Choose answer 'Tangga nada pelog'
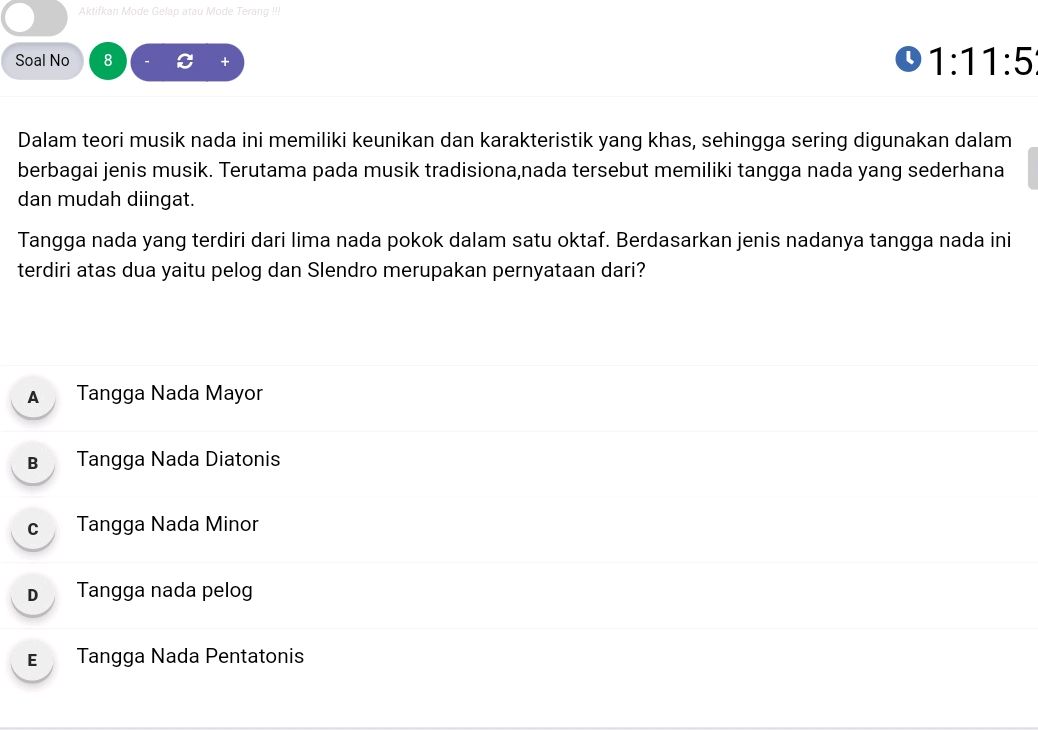 coord(164,590)
